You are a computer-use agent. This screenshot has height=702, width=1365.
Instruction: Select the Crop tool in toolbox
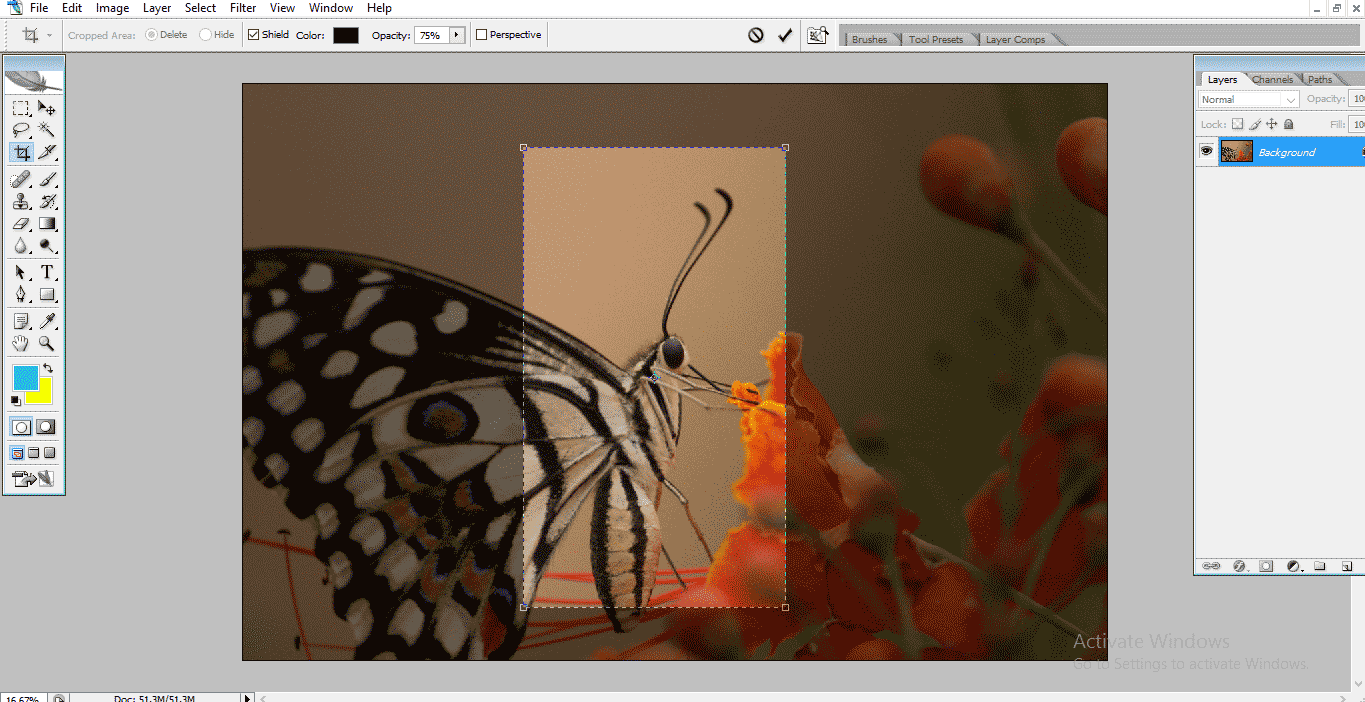pyautogui.click(x=21, y=152)
